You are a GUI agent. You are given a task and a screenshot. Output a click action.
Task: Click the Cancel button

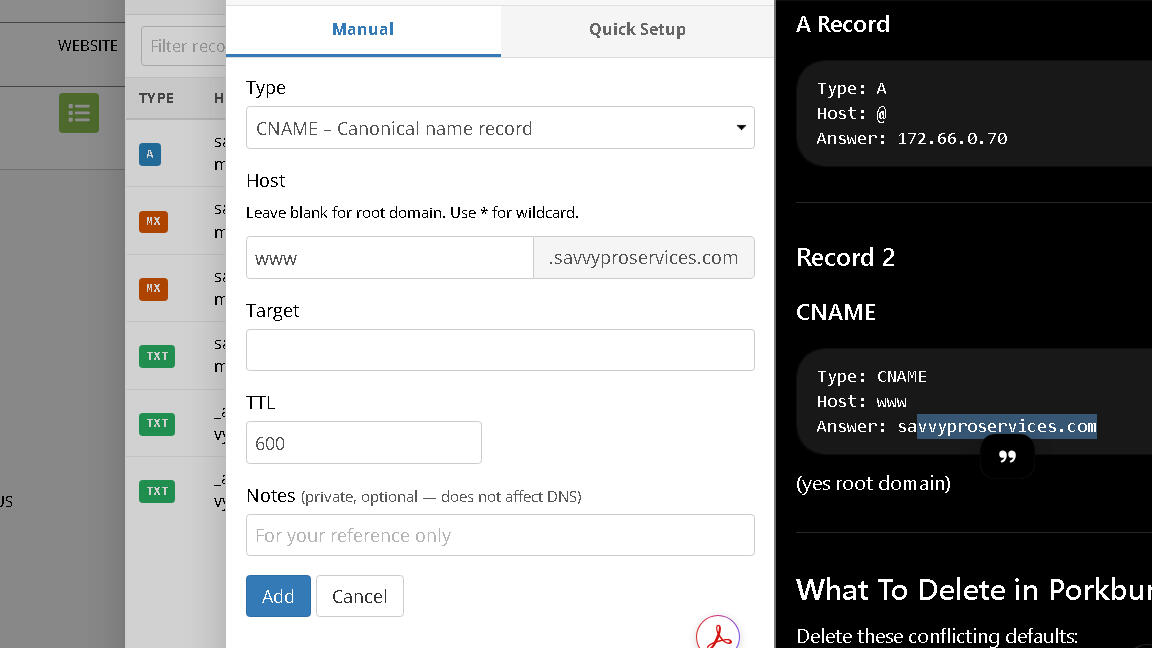tap(359, 596)
